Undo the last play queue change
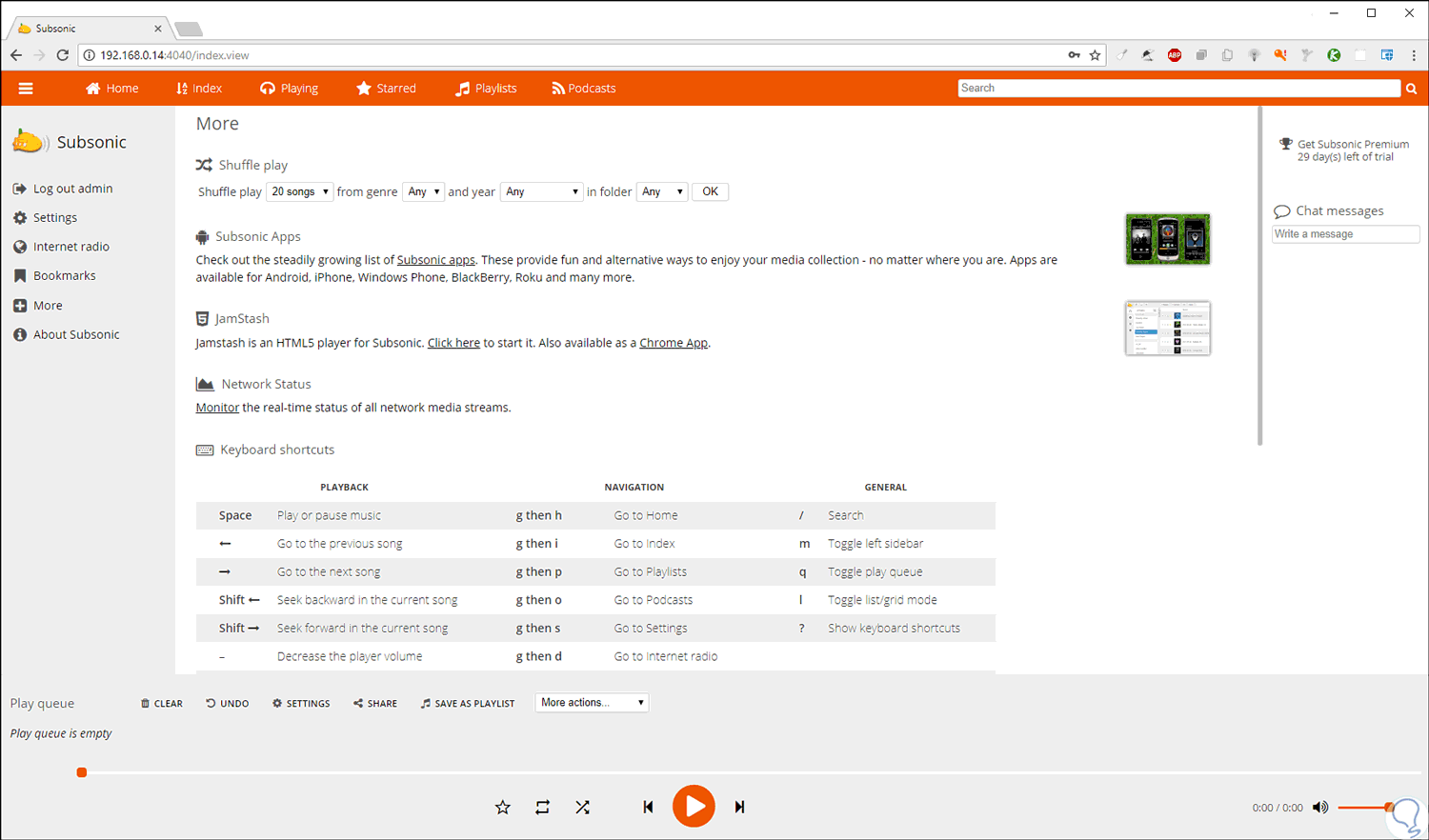 click(x=228, y=704)
